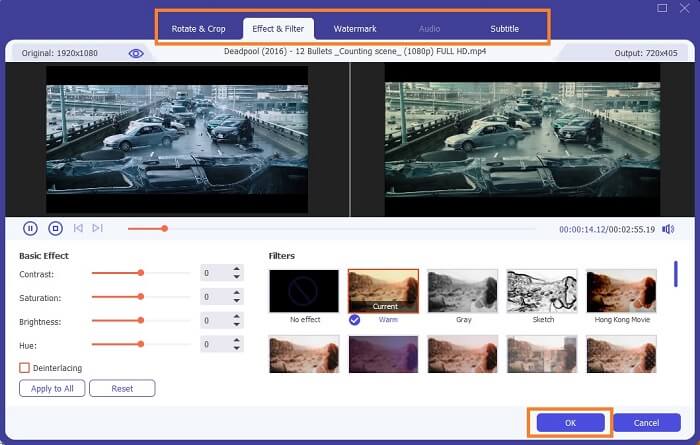Increase the Contrast value with up arrow
Screen dimensions: 700x445
click(x=237, y=269)
